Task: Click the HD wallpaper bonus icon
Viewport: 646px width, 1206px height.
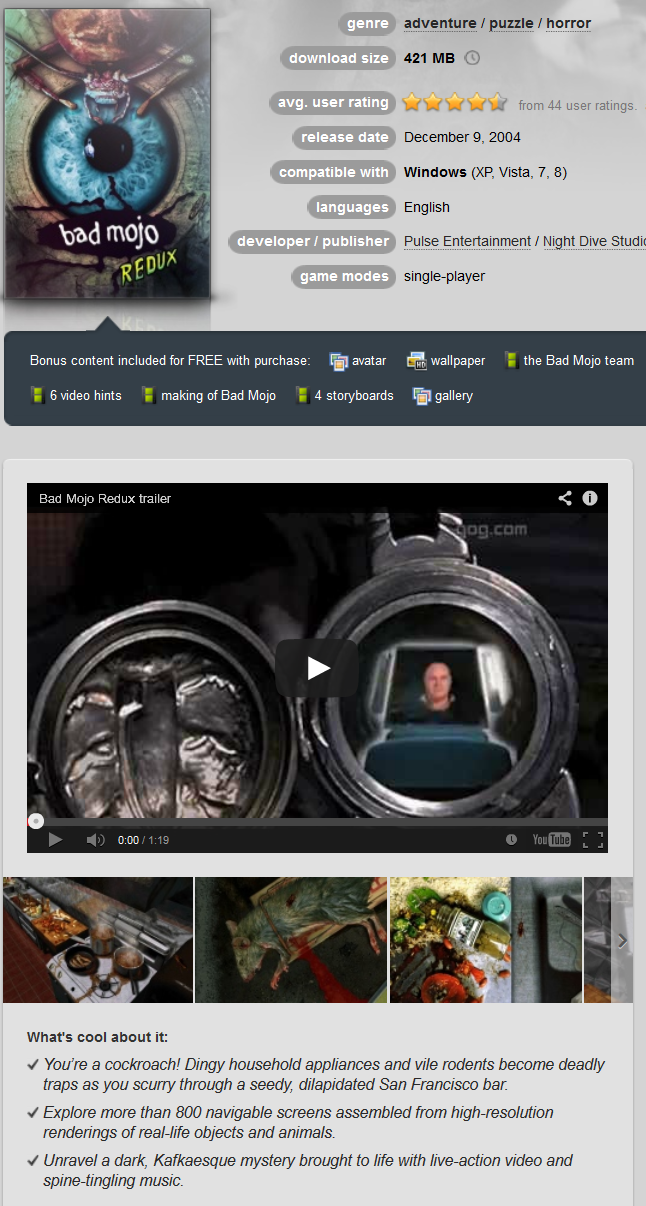Action: coord(416,361)
